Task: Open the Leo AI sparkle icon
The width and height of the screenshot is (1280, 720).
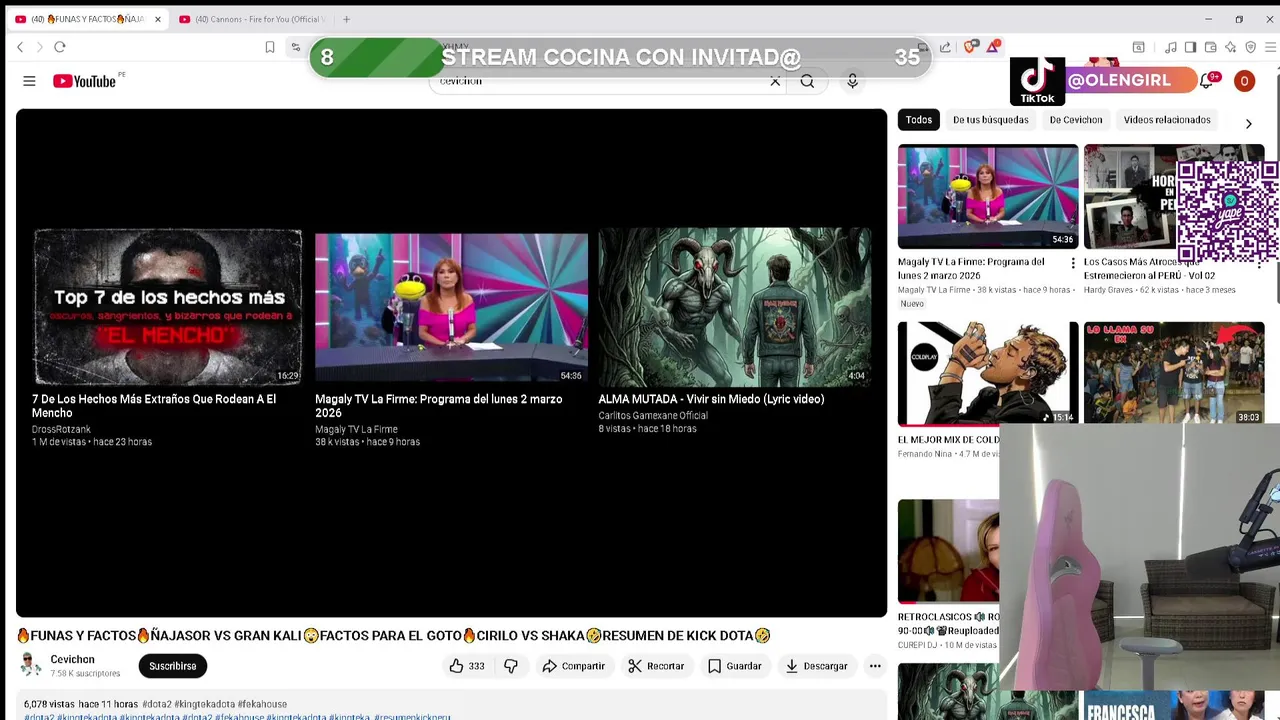Action: click(1230, 47)
